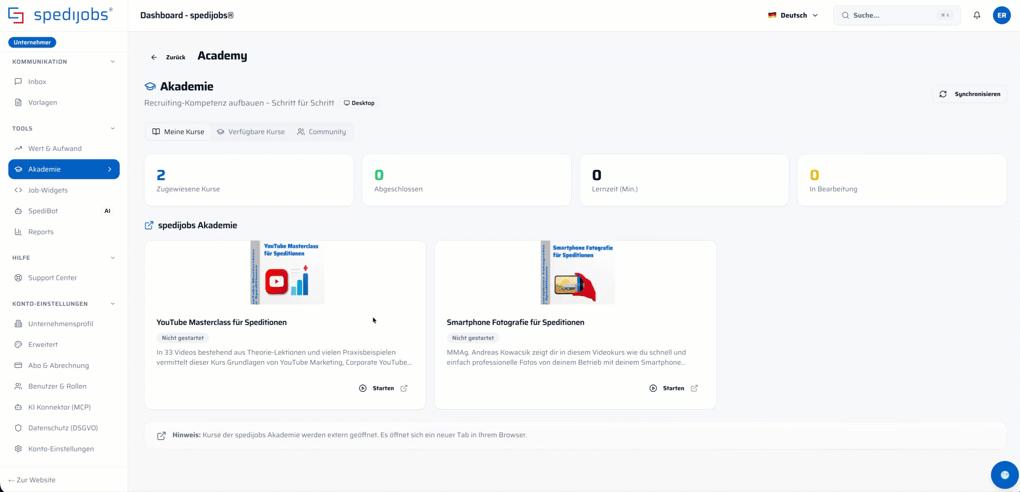Image resolution: width=1020 pixels, height=492 pixels.
Task: Collapse the Tools sidebar section
Action: pos(113,129)
